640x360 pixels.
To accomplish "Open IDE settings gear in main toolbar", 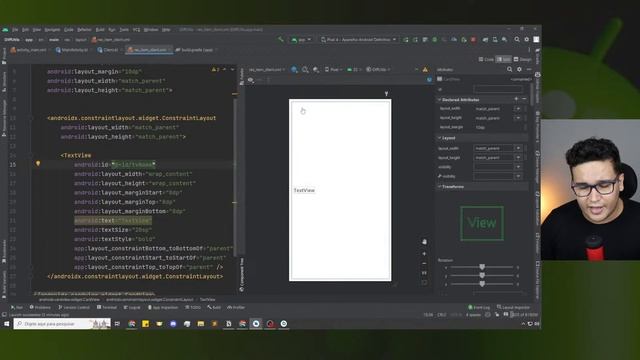I will (527, 40).
